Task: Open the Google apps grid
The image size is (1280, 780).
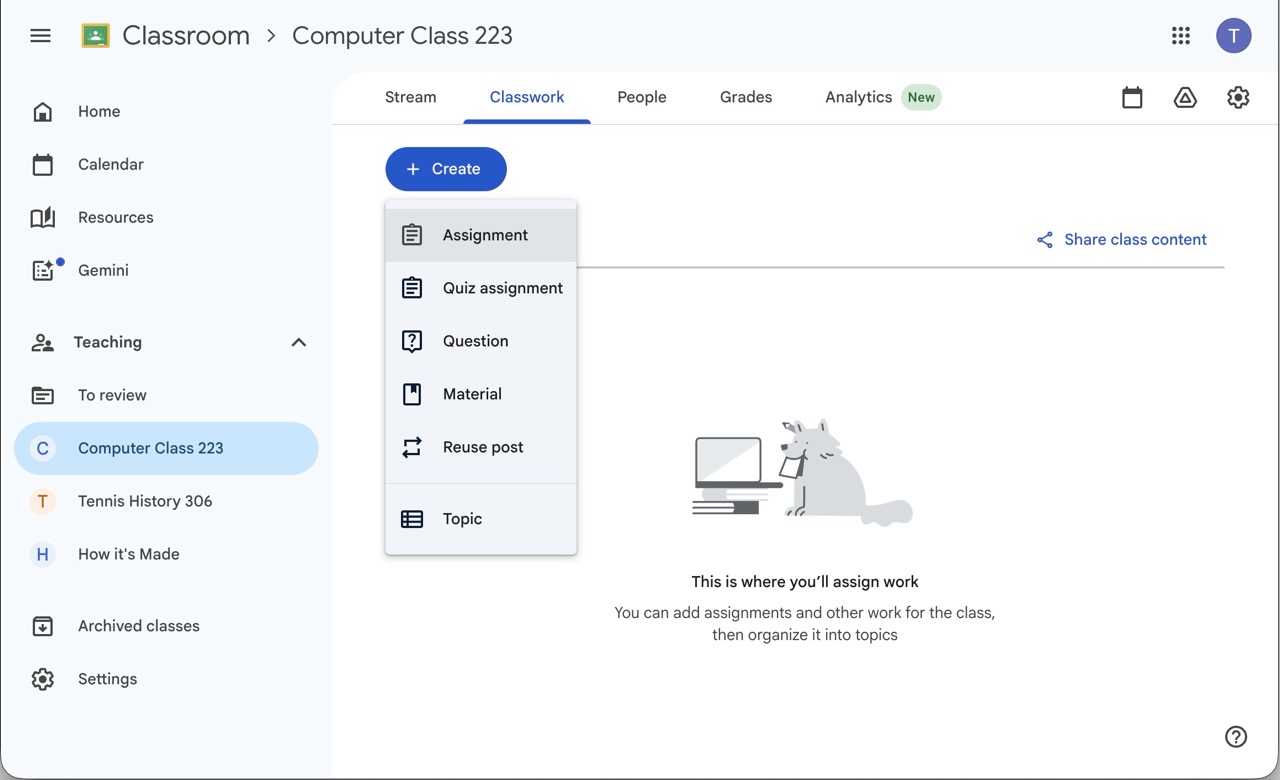Action: pos(1181,36)
